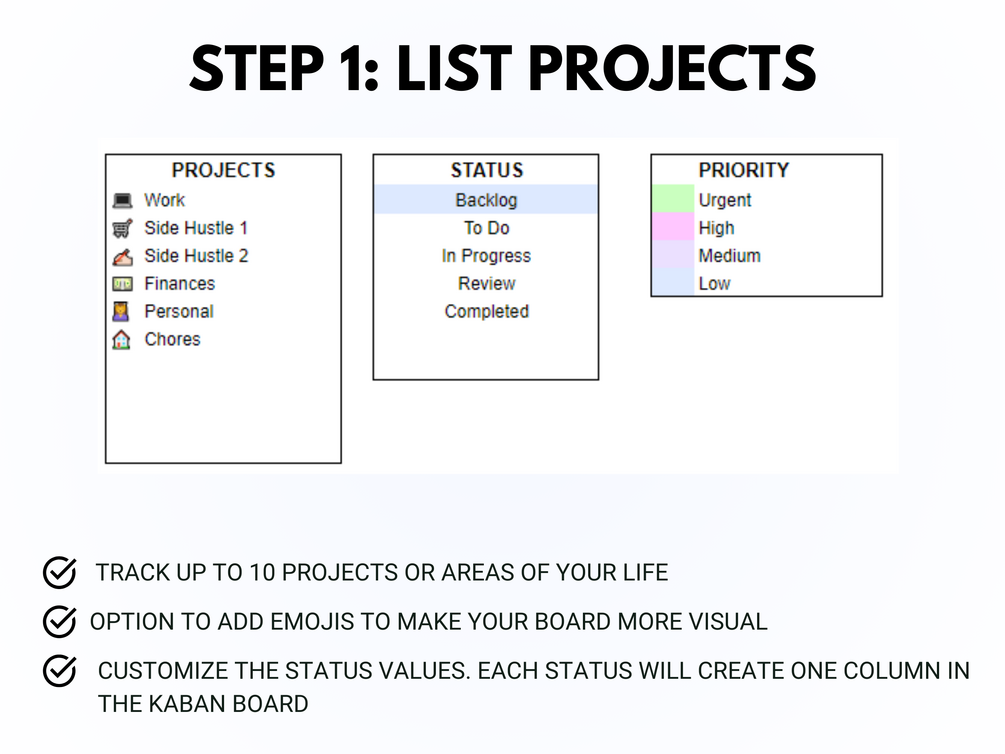Viewport: 1005px width, 754px height.
Task: Select the Review status cell
Action: pyautogui.click(x=486, y=283)
